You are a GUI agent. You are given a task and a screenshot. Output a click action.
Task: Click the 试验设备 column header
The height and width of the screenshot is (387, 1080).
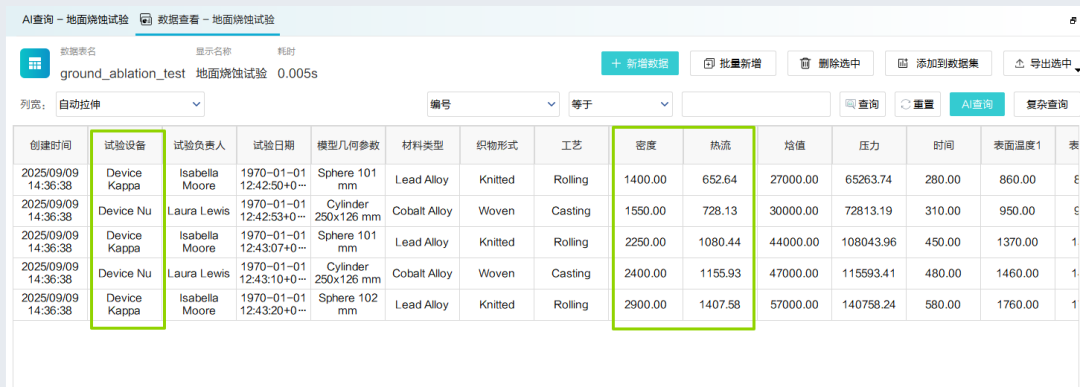tap(125, 145)
